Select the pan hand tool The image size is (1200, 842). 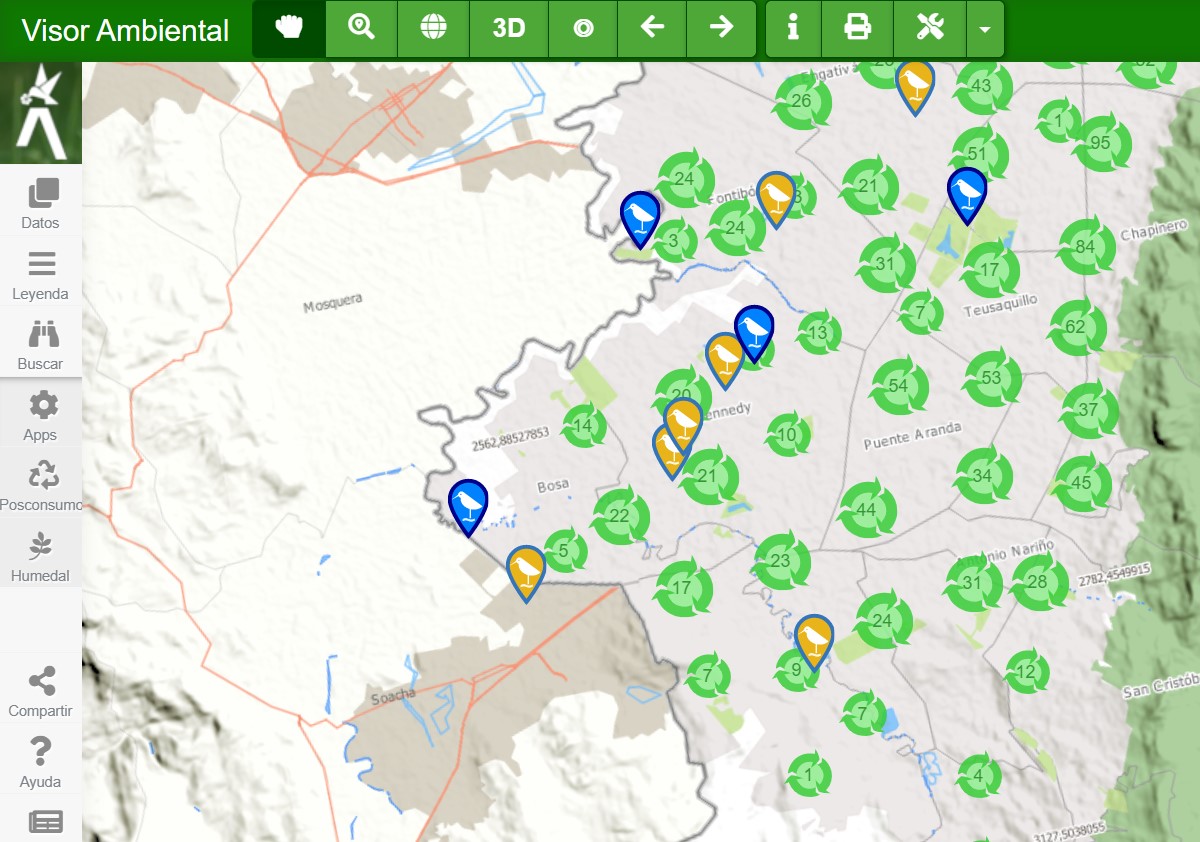pyautogui.click(x=289, y=28)
